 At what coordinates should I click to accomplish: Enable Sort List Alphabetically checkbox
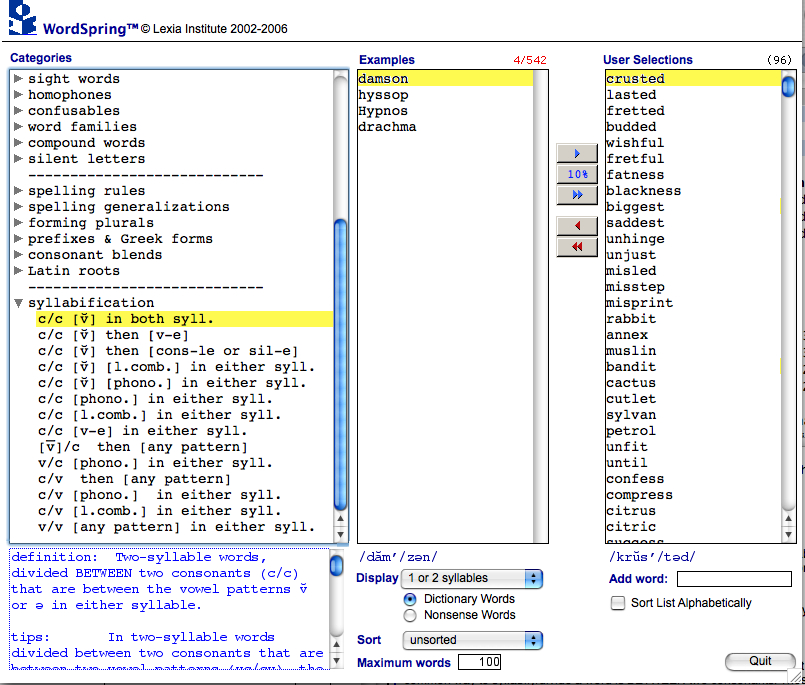(x=618, y=603)
